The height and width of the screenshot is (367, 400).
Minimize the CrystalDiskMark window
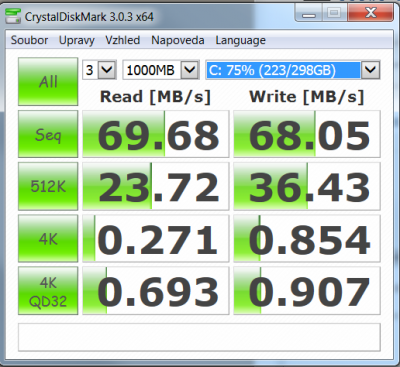310,14
